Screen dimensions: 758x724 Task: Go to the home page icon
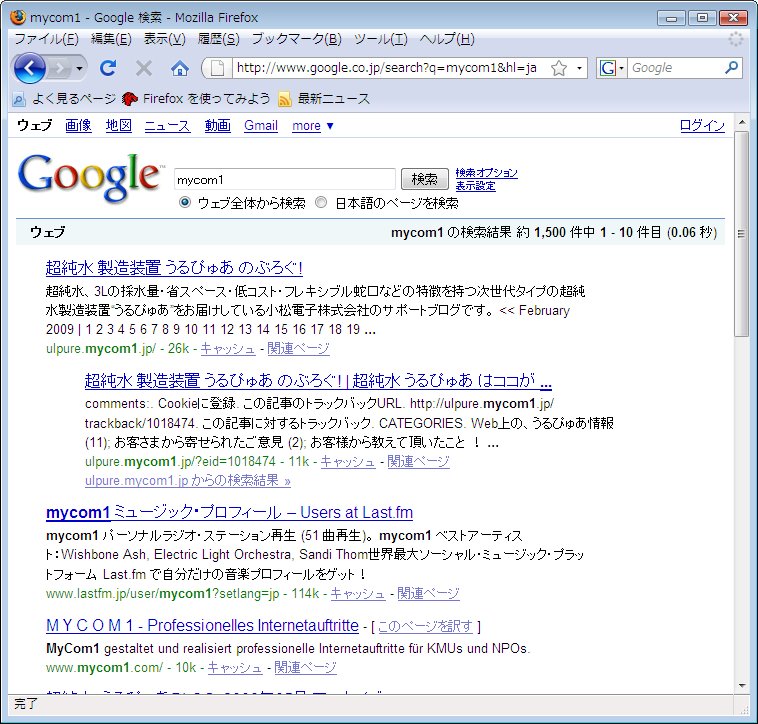(x=180, y=68)
